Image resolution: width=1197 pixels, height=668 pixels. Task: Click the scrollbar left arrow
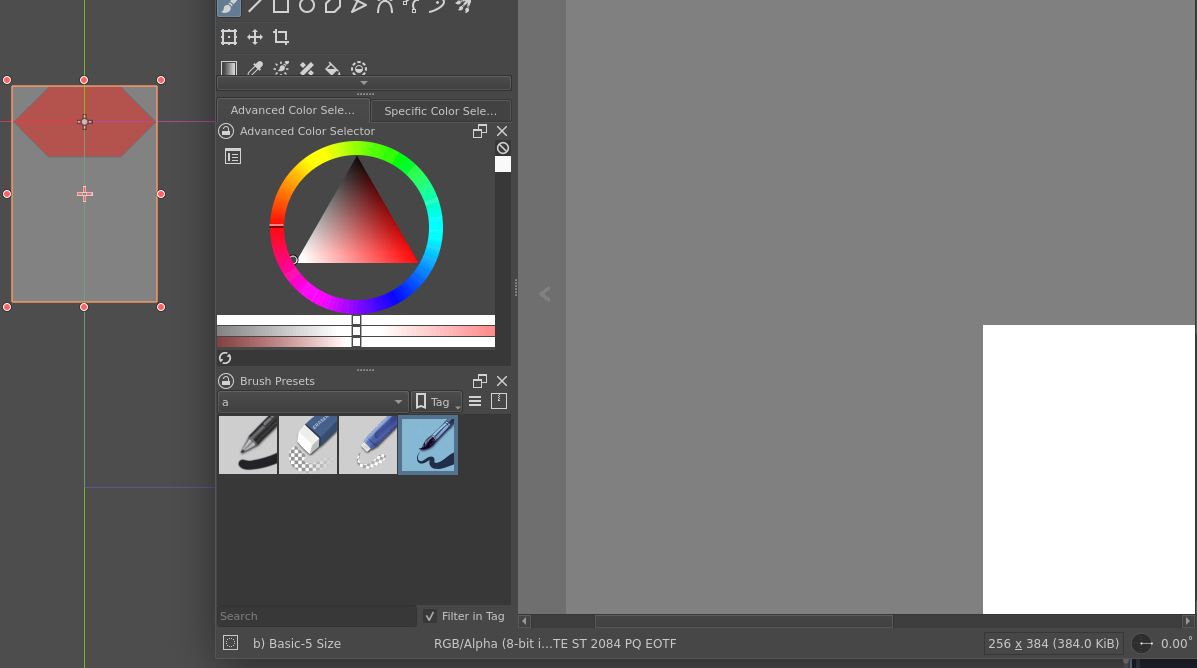tap(524, 621)
